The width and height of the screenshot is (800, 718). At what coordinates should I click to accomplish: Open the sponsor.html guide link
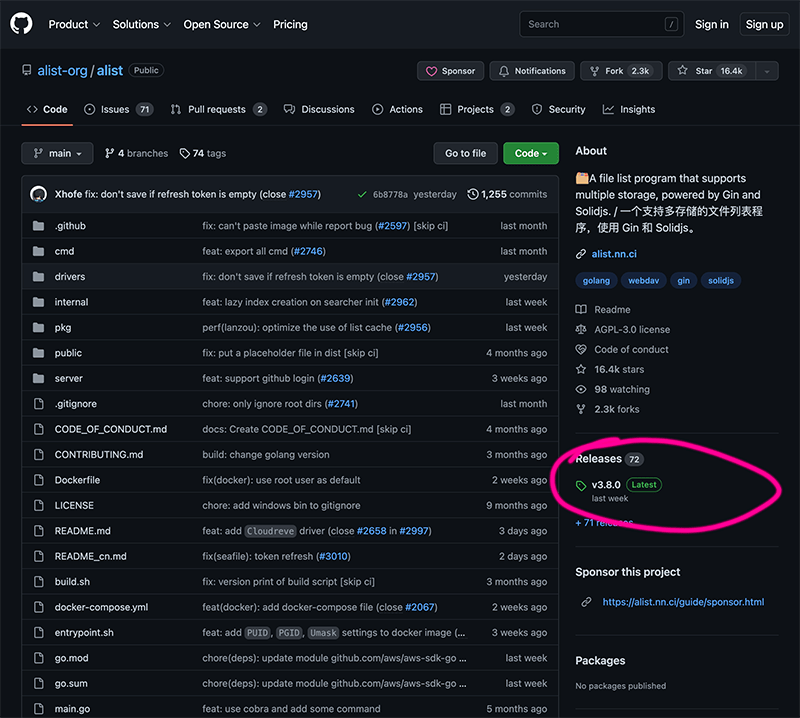point(683,602)
